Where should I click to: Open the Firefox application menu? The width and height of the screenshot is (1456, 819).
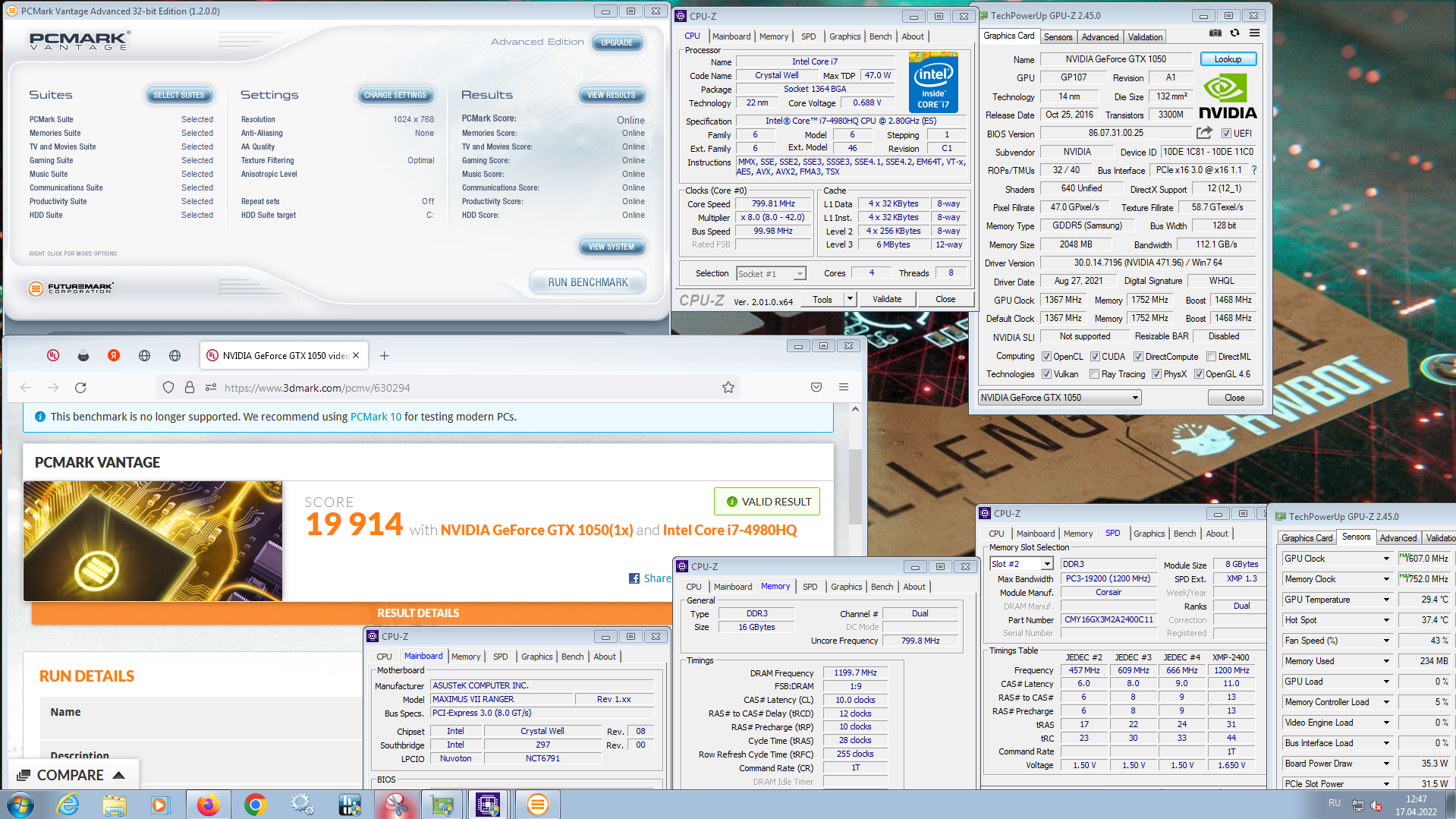[844, 388]
